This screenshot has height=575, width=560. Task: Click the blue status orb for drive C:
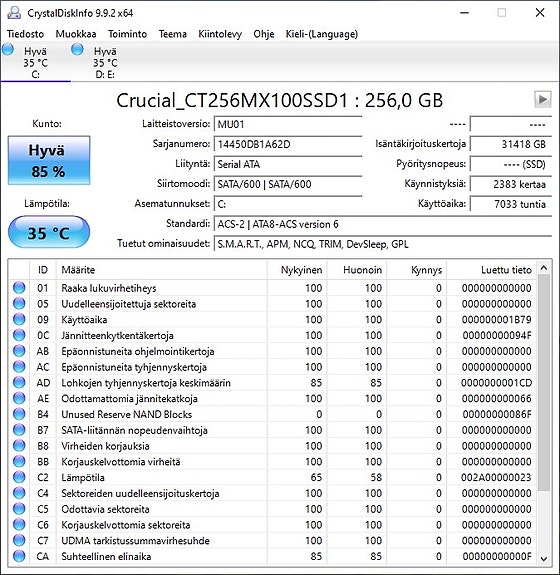click(x=8, y=49)
